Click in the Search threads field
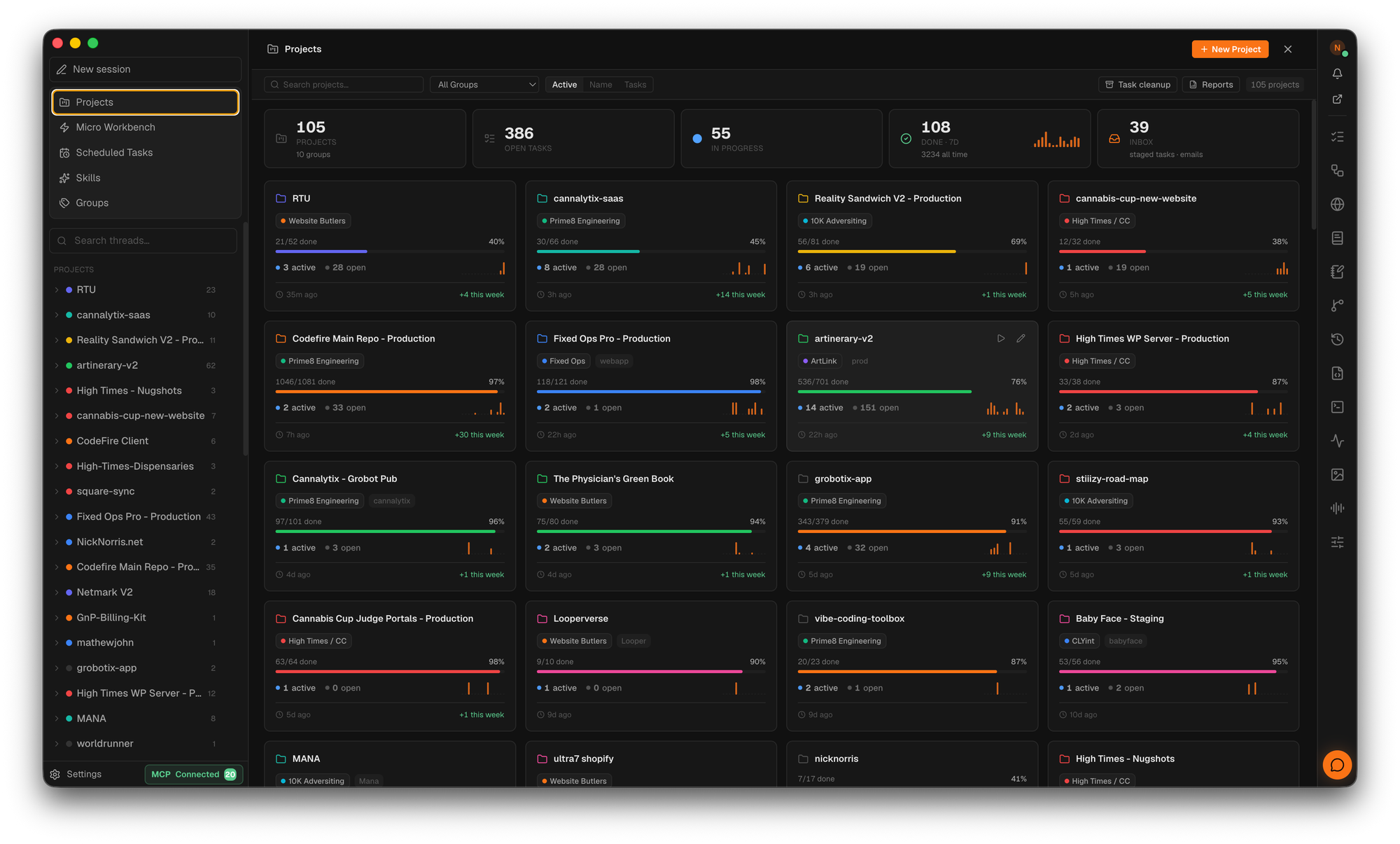Viewport: 1400px width, 844px height. tap(143, 240)
